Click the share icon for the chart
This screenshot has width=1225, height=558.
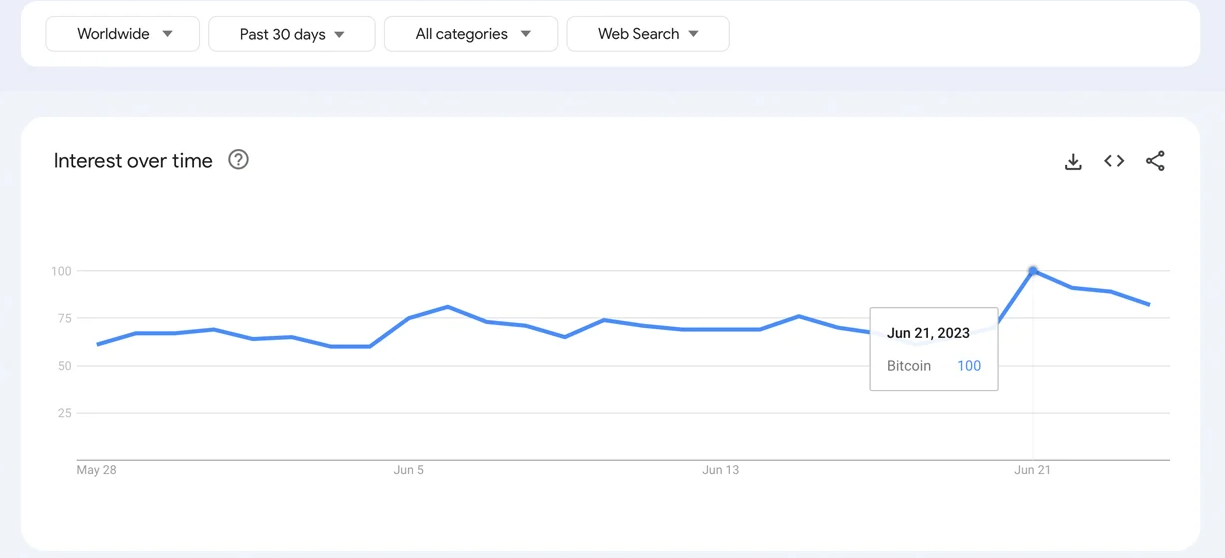pyautogui.click(x=1155, y=161)
